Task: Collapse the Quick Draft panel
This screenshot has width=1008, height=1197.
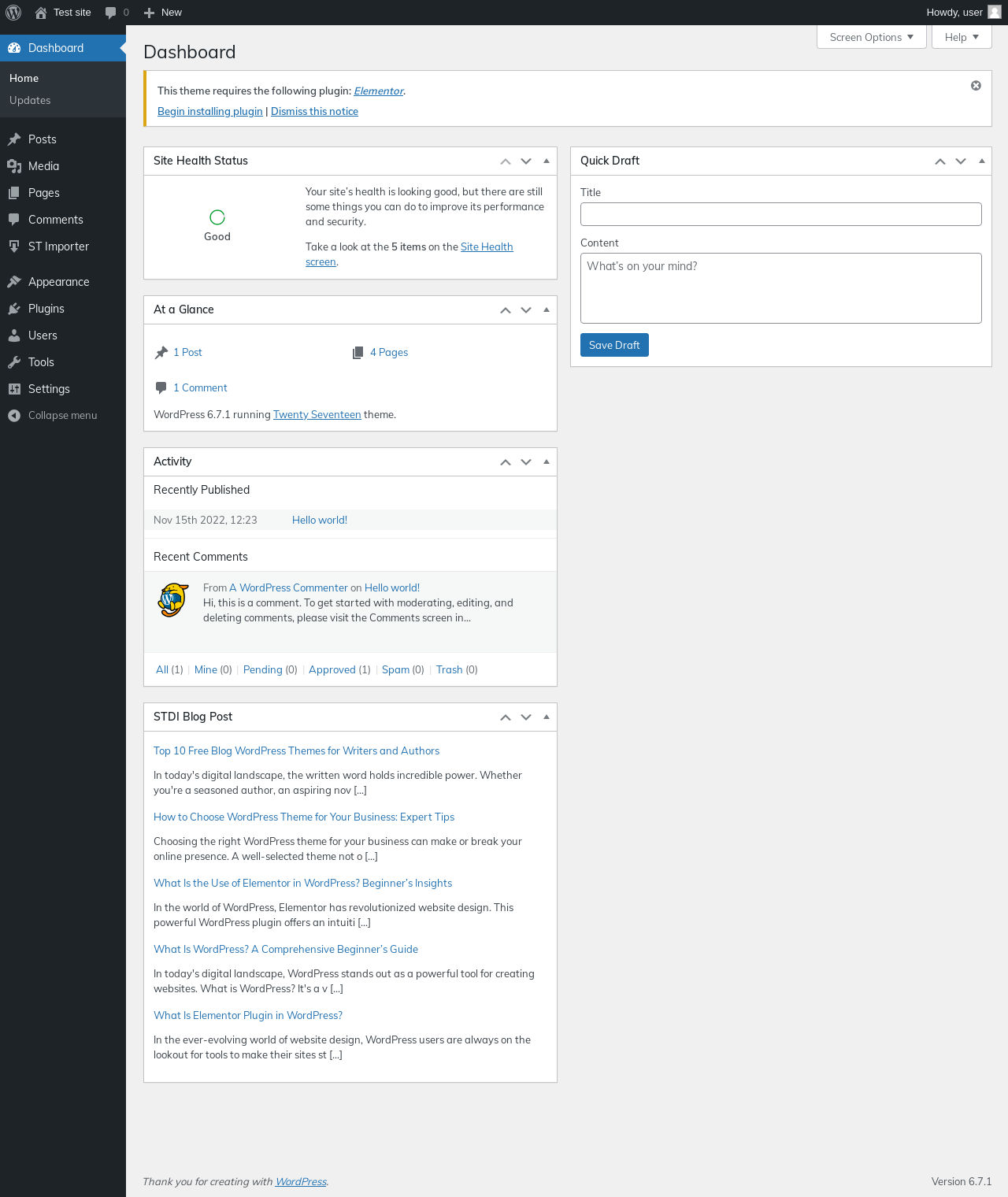Action: pos(981,161)
